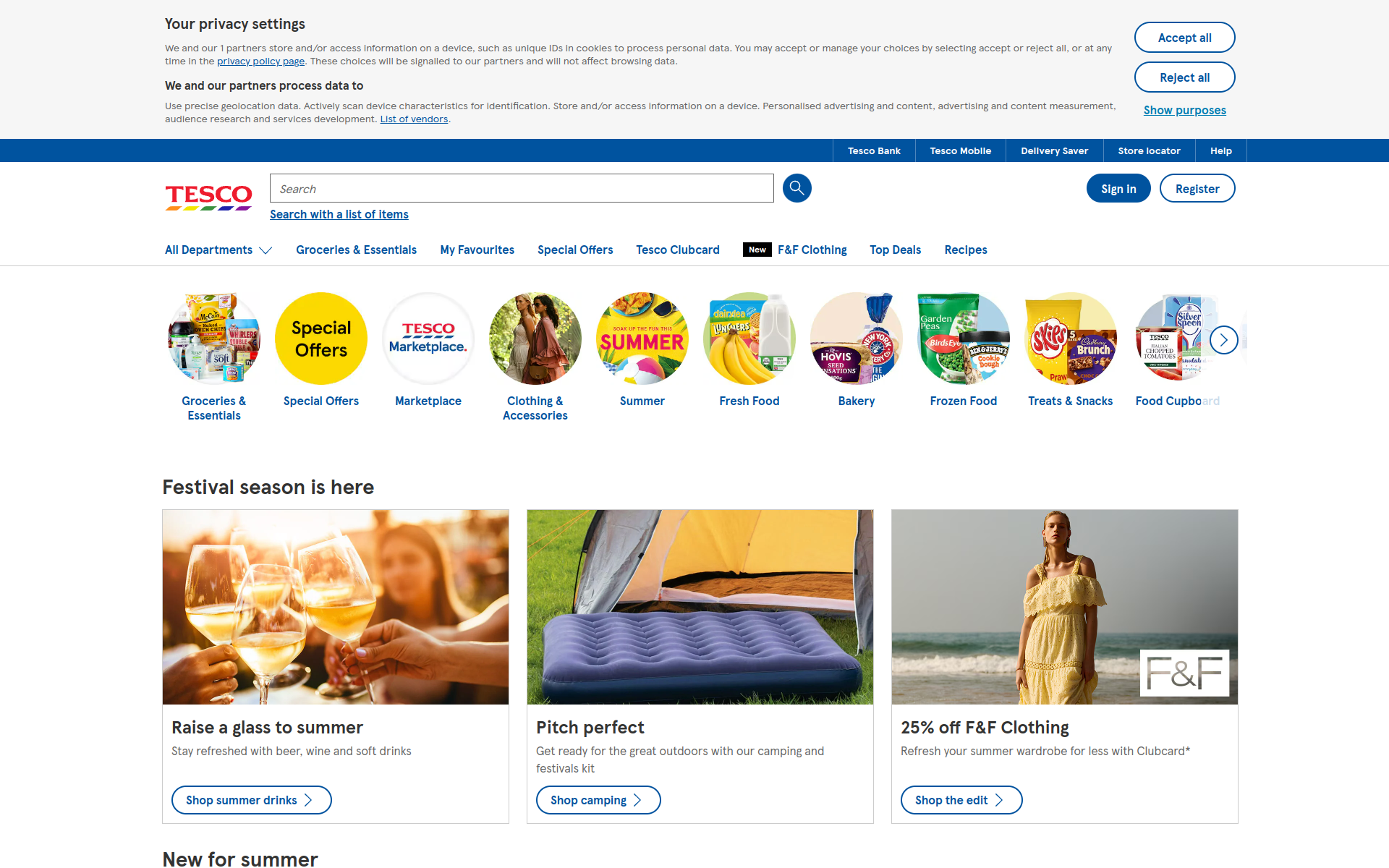This screenshot has width=1389, height=868.
Task: Open the F&F Clothing navigation item
Action: pyautogui.click(x=812, y=250)
